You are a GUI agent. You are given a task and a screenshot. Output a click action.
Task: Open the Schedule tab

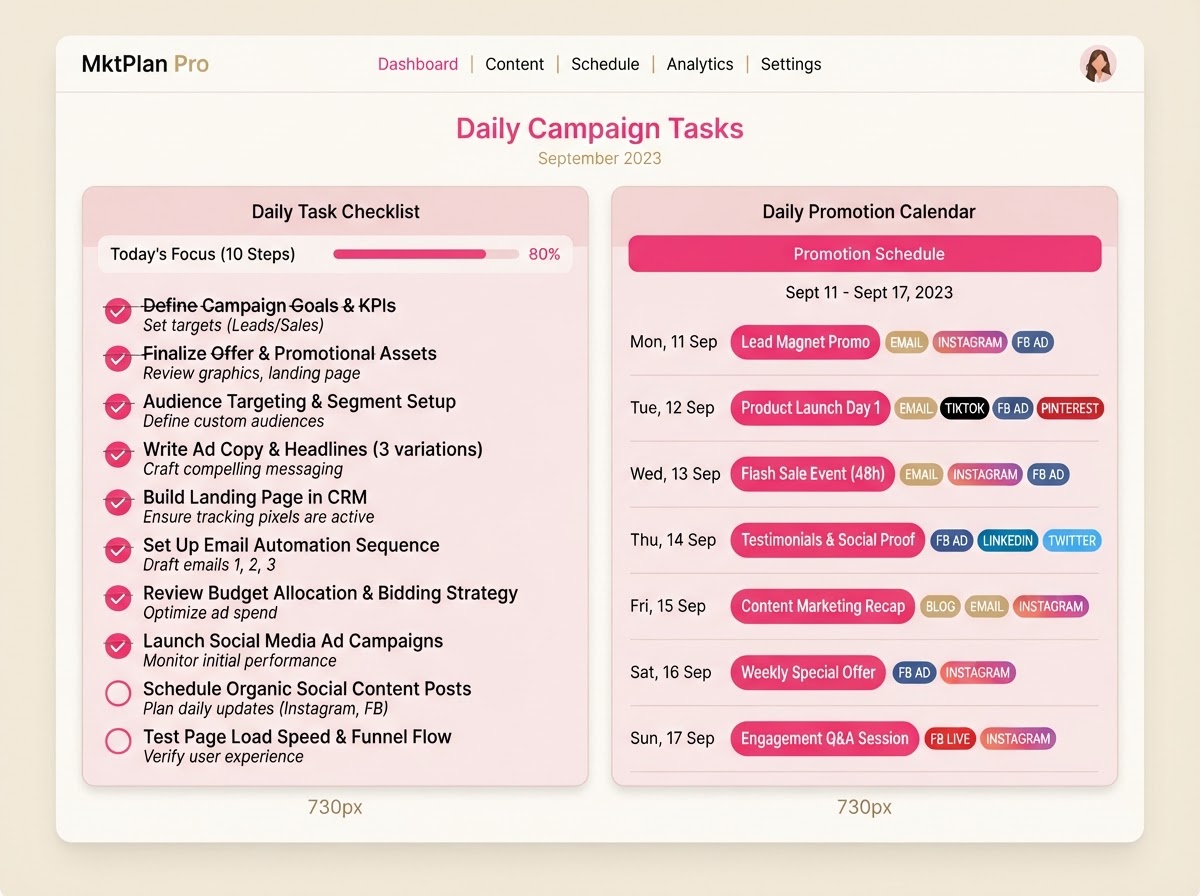click(x=605, y=64)
